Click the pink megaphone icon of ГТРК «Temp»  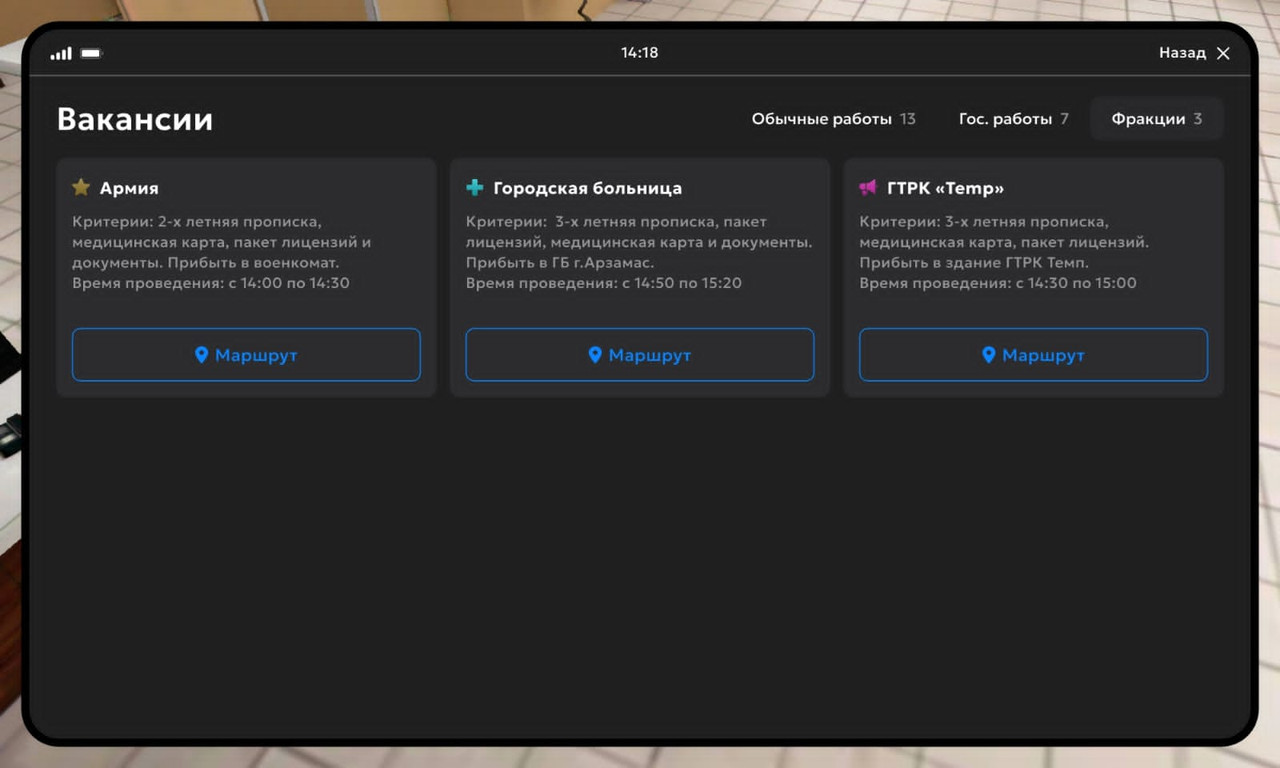click(x=868, y=187)
